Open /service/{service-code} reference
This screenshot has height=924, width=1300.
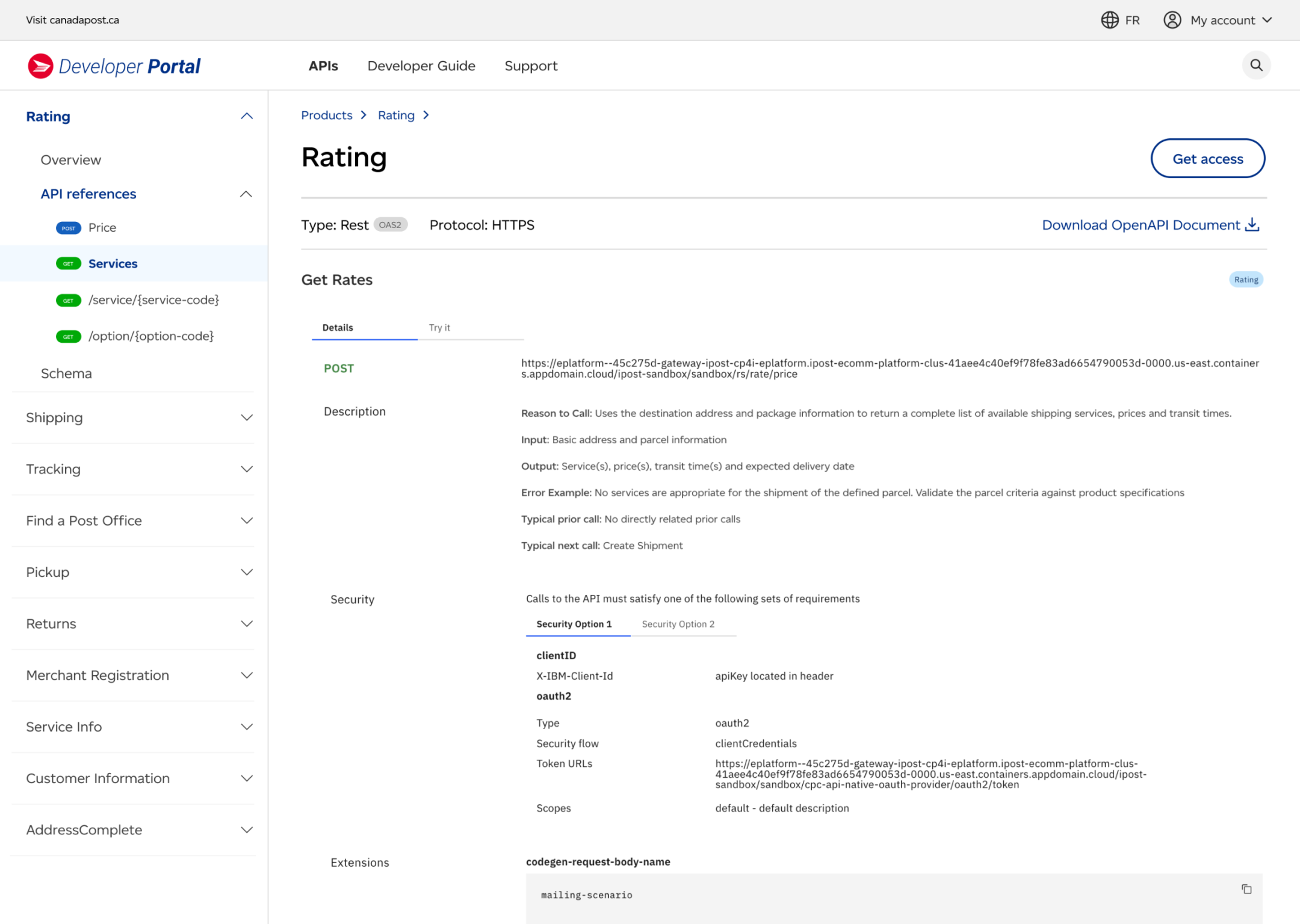153,300
